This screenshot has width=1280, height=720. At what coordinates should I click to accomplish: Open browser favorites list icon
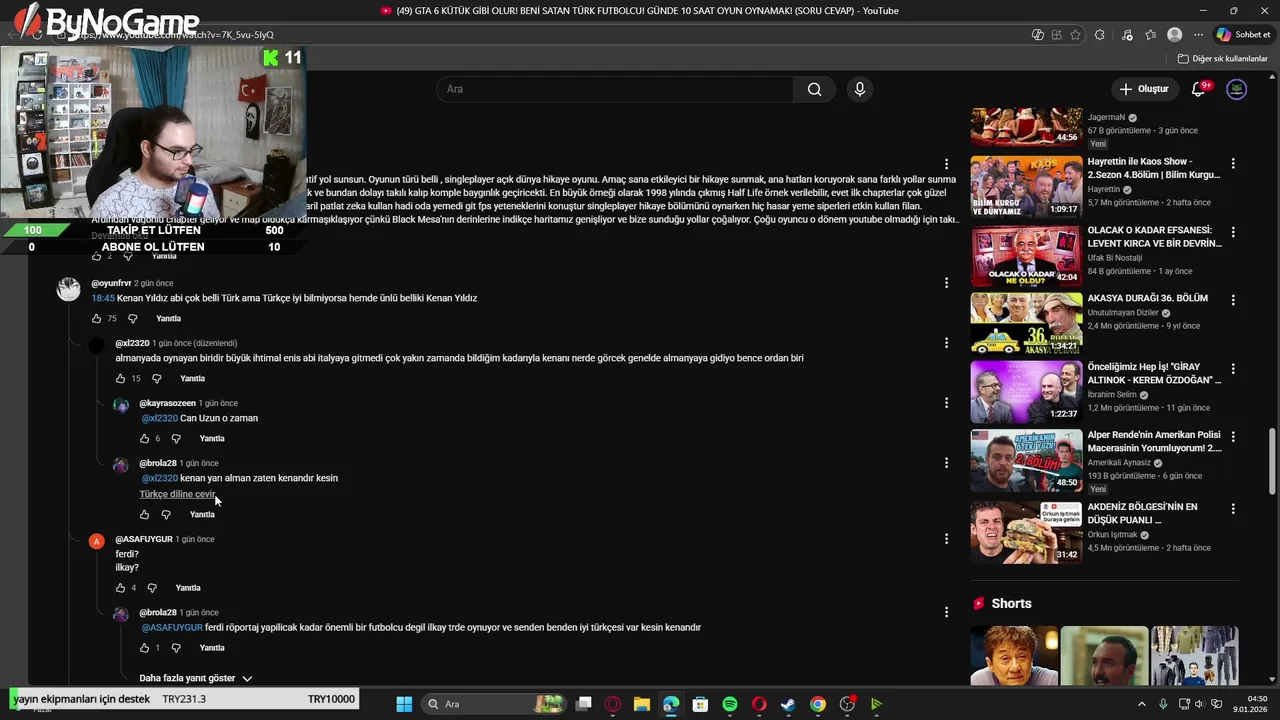1151,35
